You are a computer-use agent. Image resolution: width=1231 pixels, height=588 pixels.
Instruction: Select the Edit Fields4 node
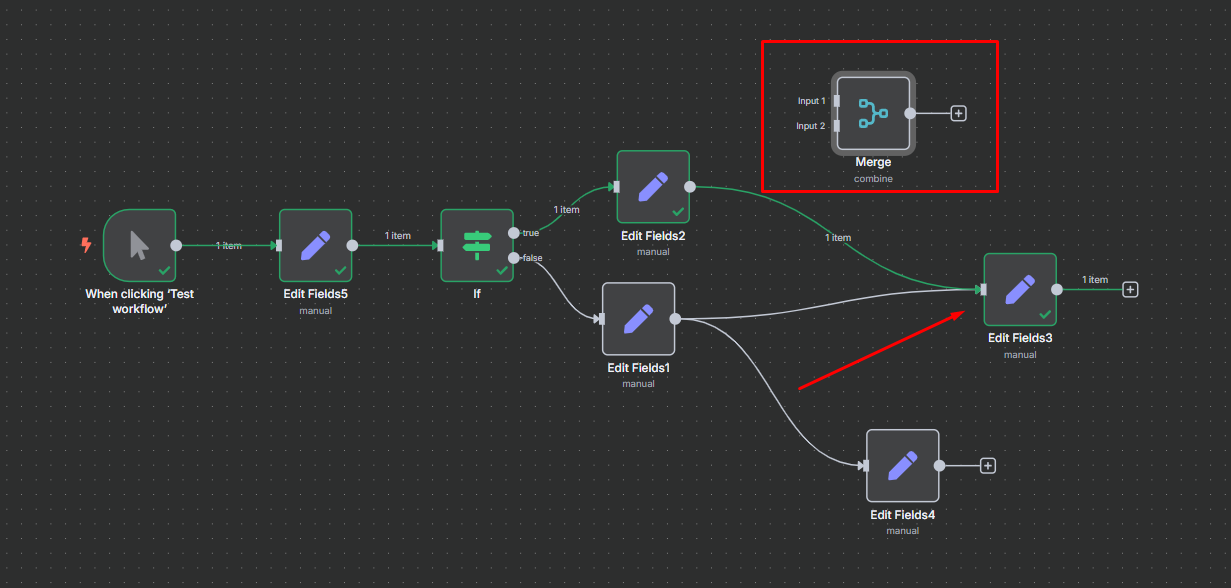[x=902, y=465]
